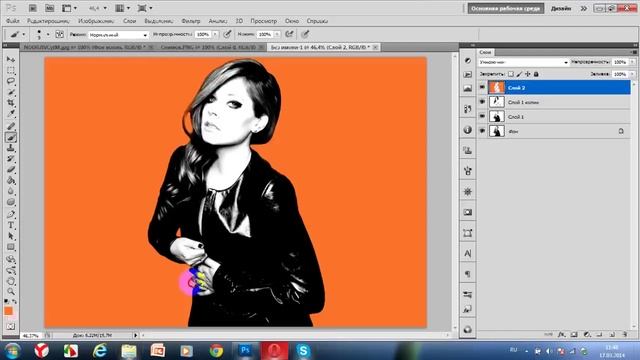Open the Окно menu
This screenshot has height=360, width=640.
[x=292, y=21]
